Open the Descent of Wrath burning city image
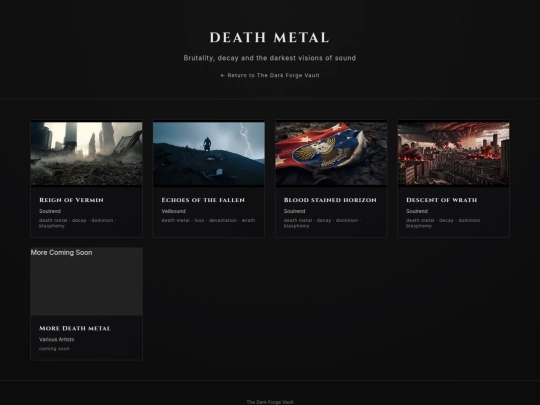The width and height of the screenshot is (540, 405). 454,153
